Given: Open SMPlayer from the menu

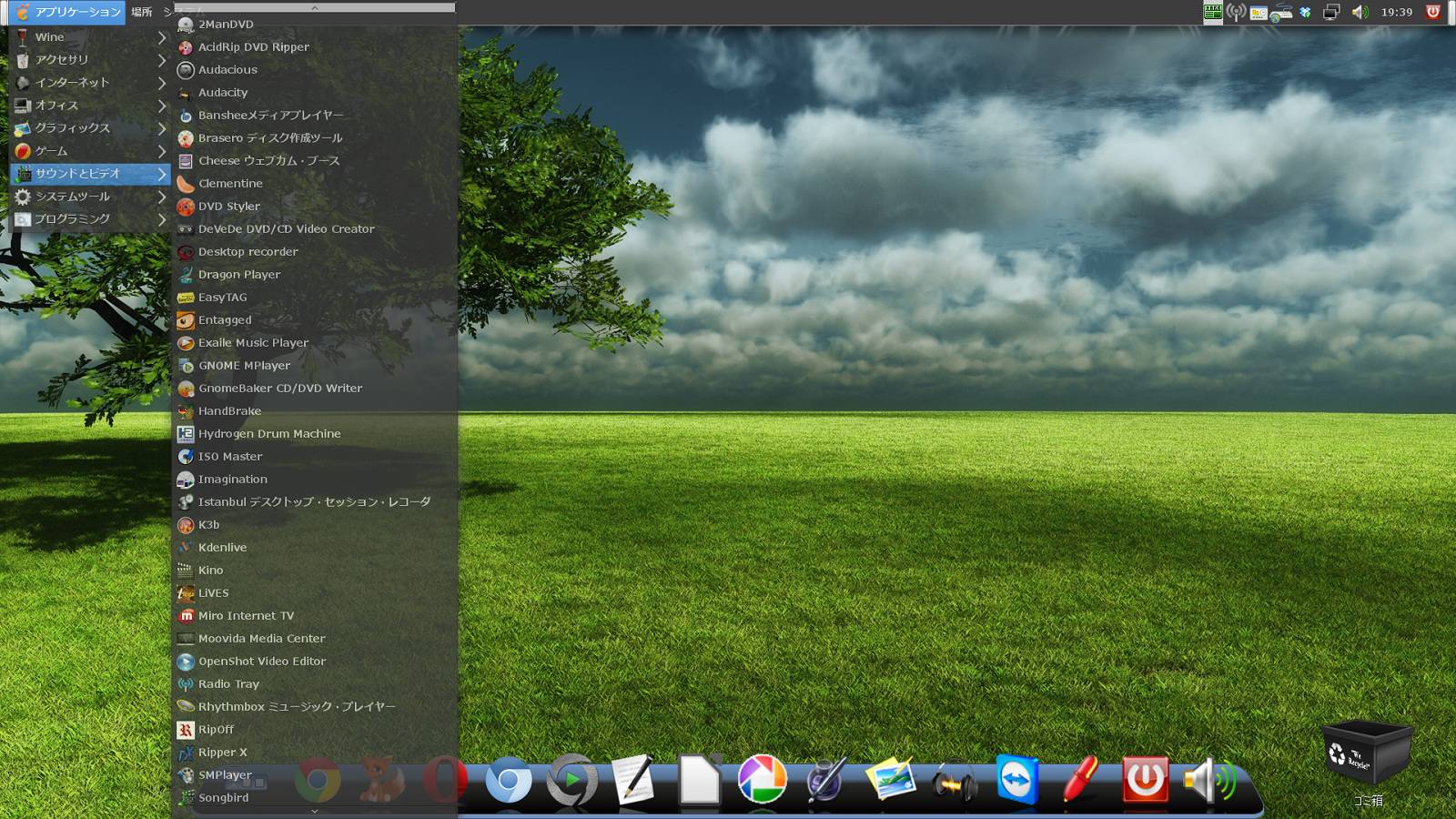Looking at the screenshot, I should pyautogui.click(x=315, y=775).
